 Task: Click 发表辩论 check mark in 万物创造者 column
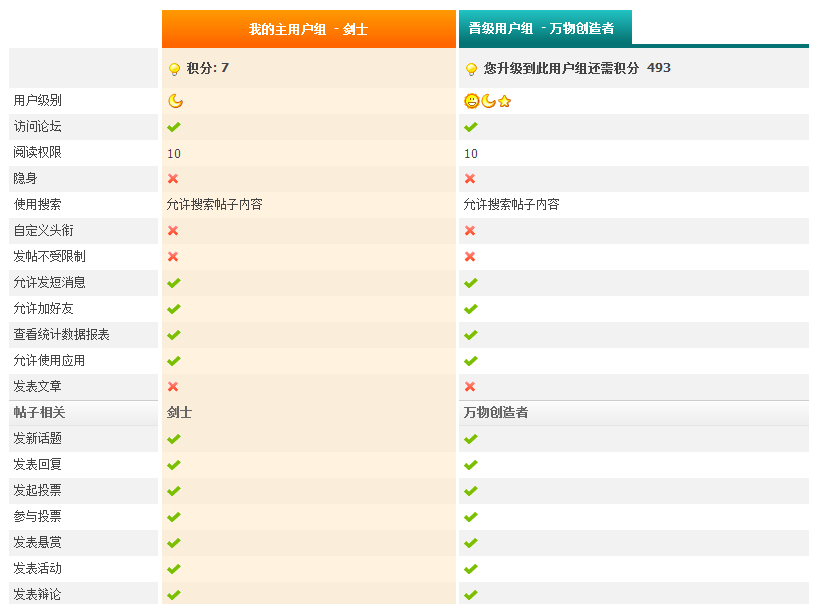click(x=470, y=595)
